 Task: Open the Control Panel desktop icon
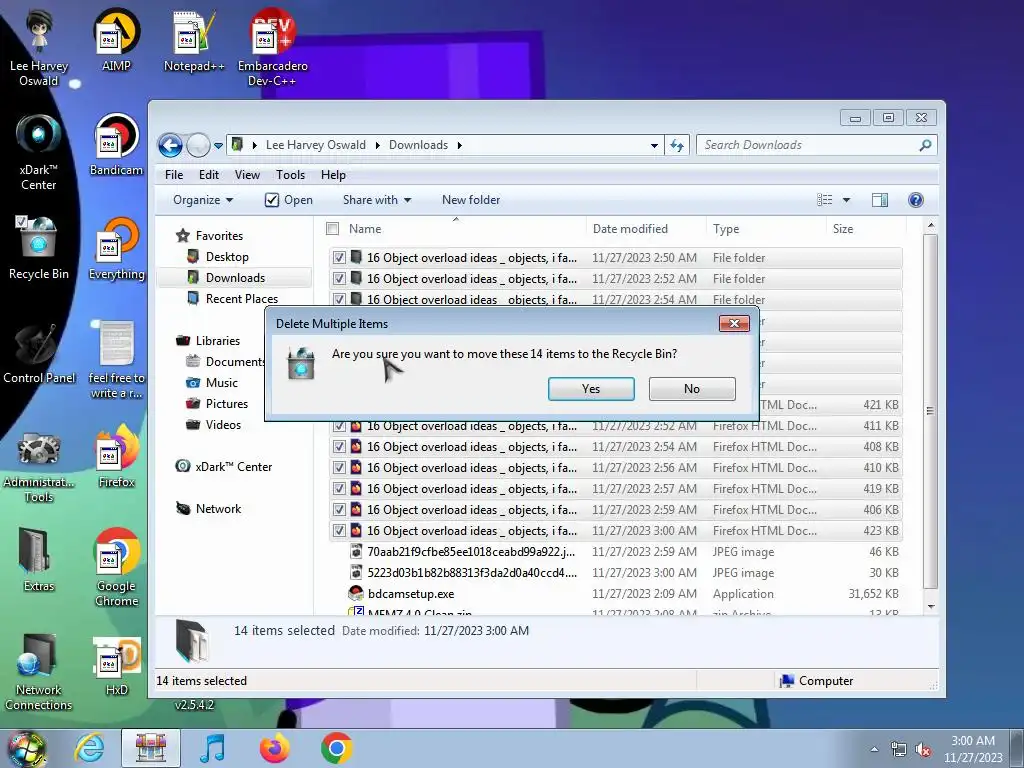[39, 353]
